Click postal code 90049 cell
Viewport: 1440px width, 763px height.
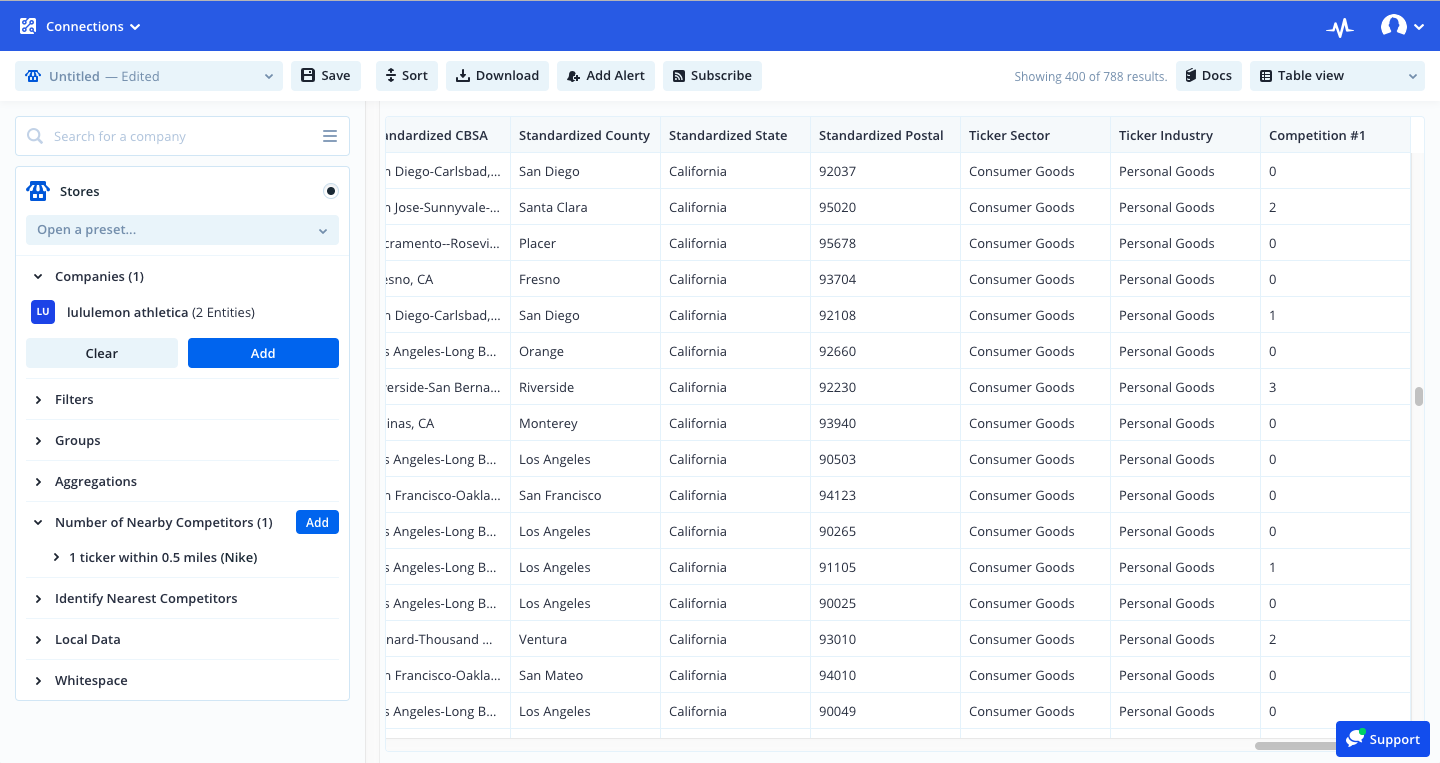point(885,711)
